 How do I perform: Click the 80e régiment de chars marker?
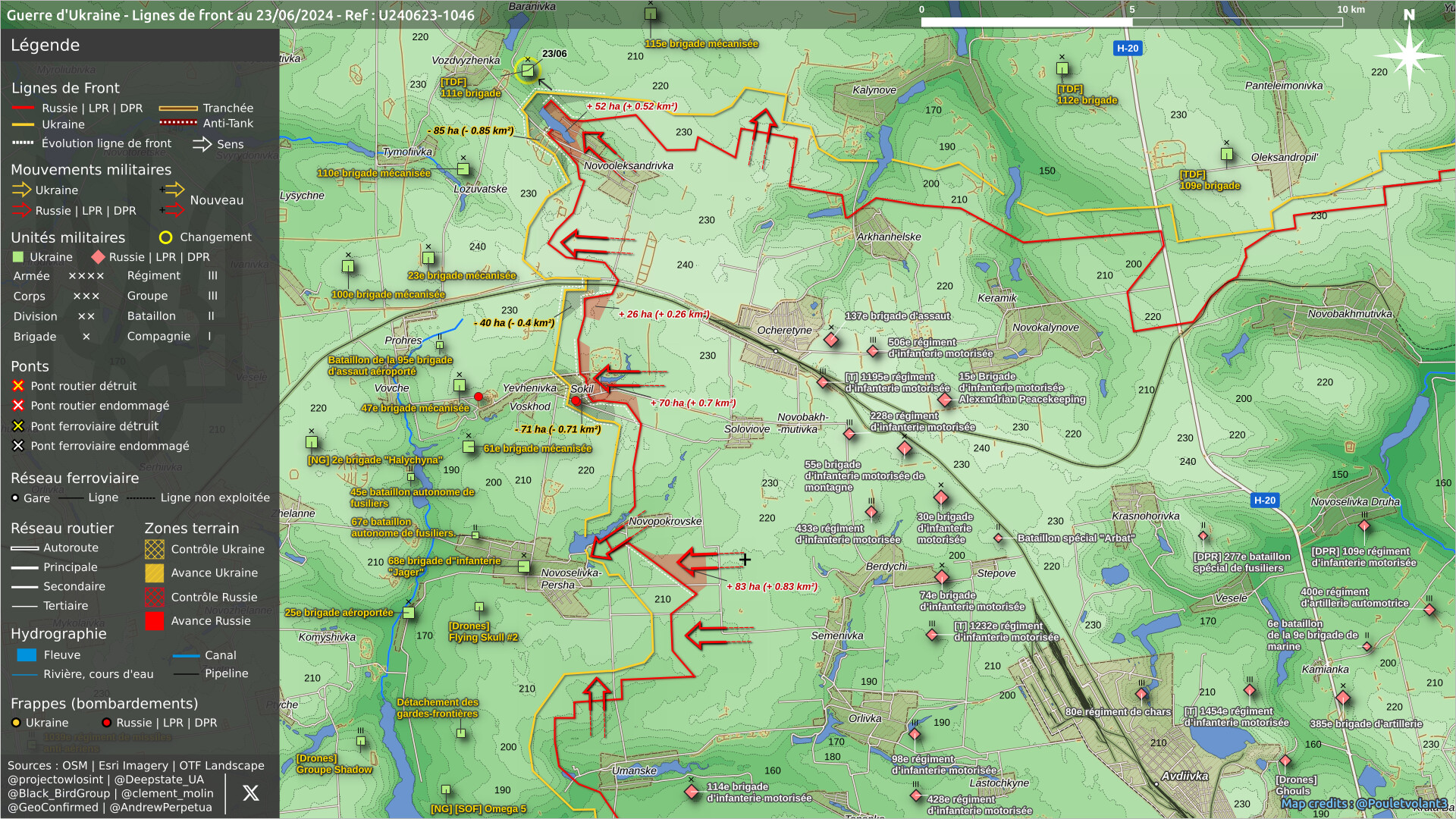coord(1141,694)
